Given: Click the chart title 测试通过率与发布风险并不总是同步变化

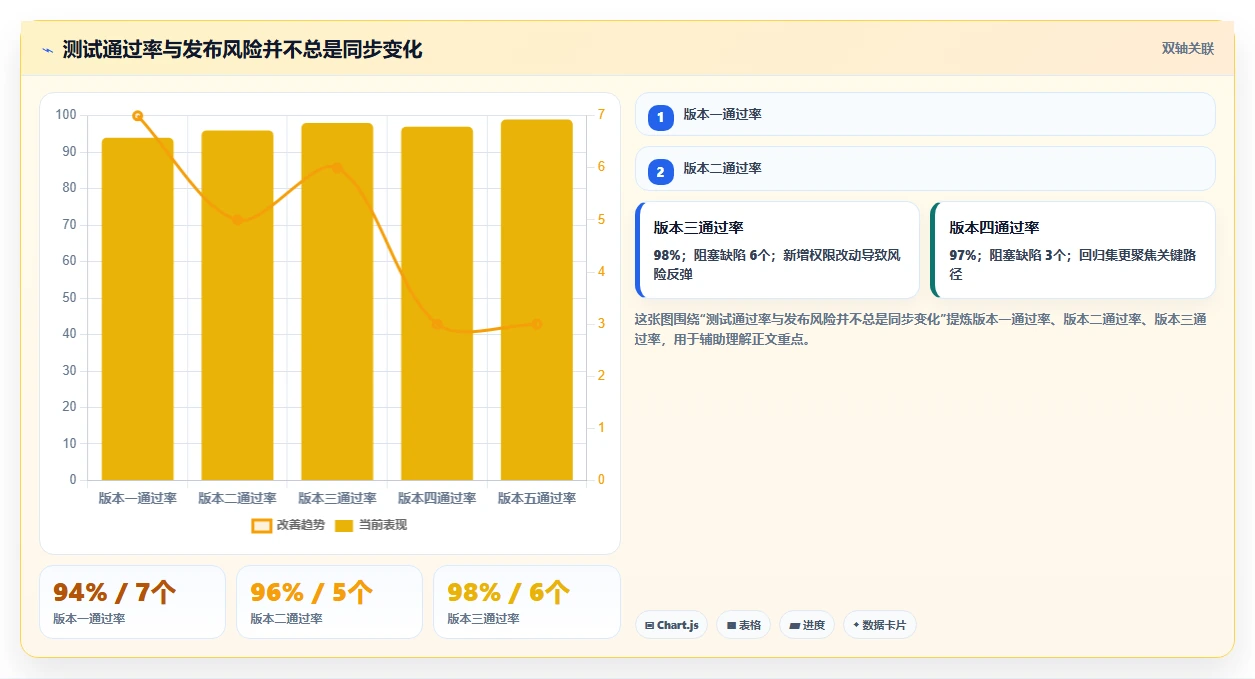Looking at the screenshot, I should pos(242,49).
